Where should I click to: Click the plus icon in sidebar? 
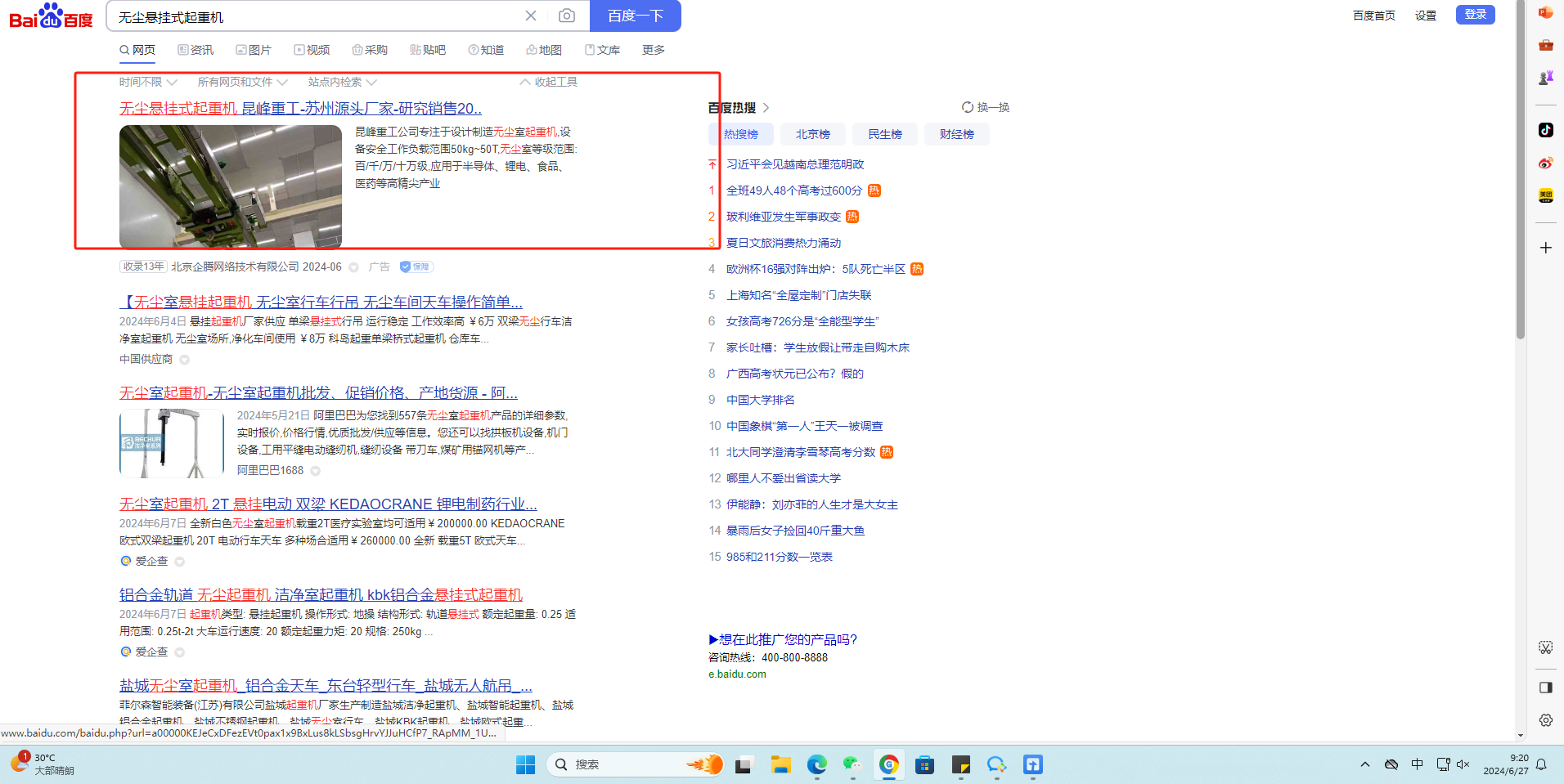[x=1545, y=248]
